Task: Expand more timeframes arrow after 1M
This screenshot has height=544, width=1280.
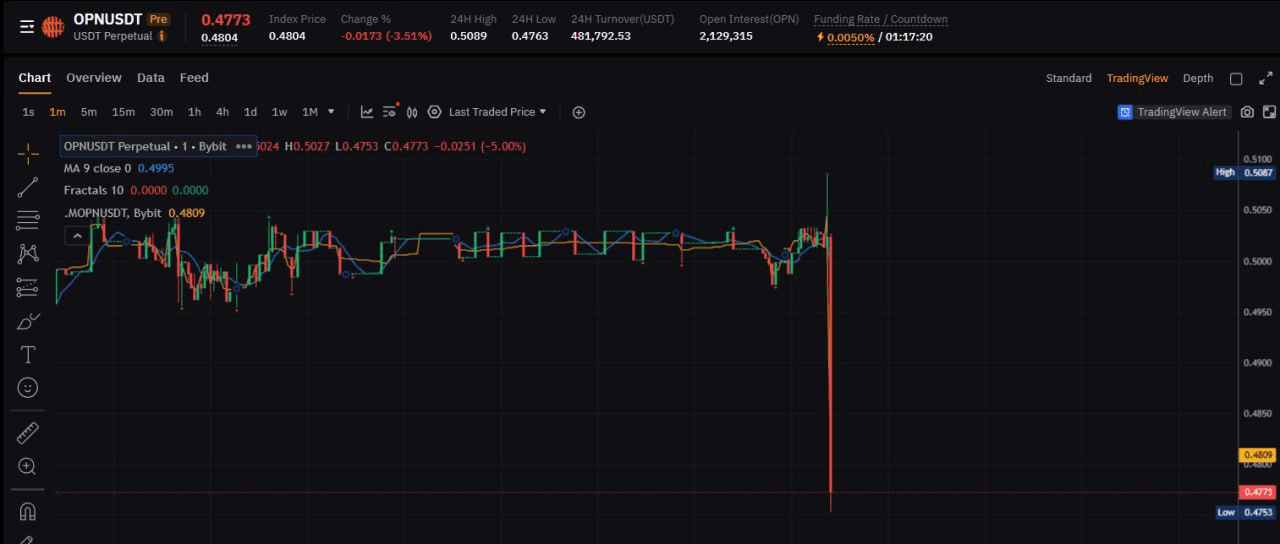Action: pos(331,112)
